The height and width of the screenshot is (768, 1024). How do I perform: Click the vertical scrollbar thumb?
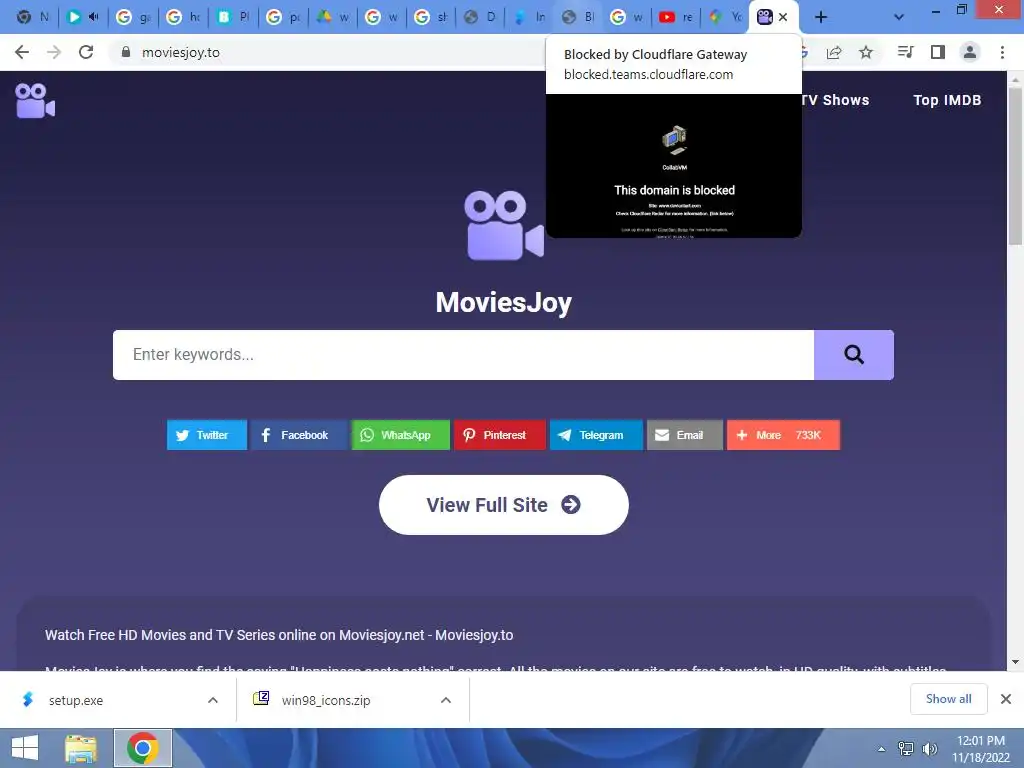point(1016,167)
